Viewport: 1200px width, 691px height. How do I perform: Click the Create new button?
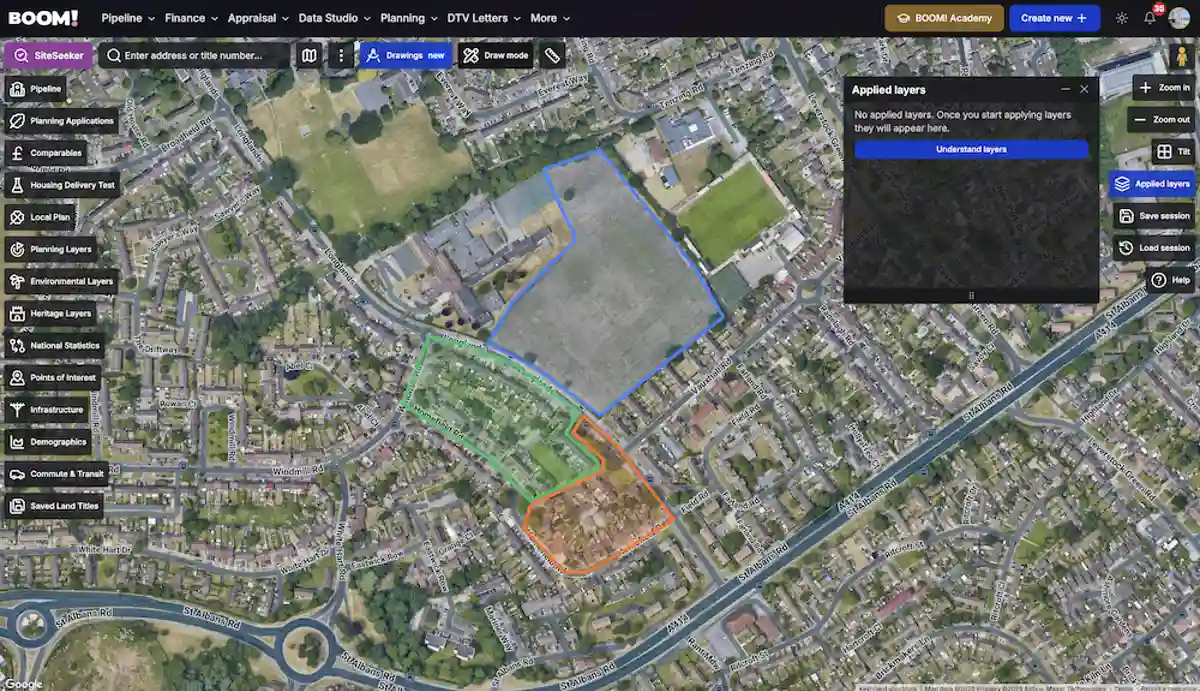coord(1054,17)
